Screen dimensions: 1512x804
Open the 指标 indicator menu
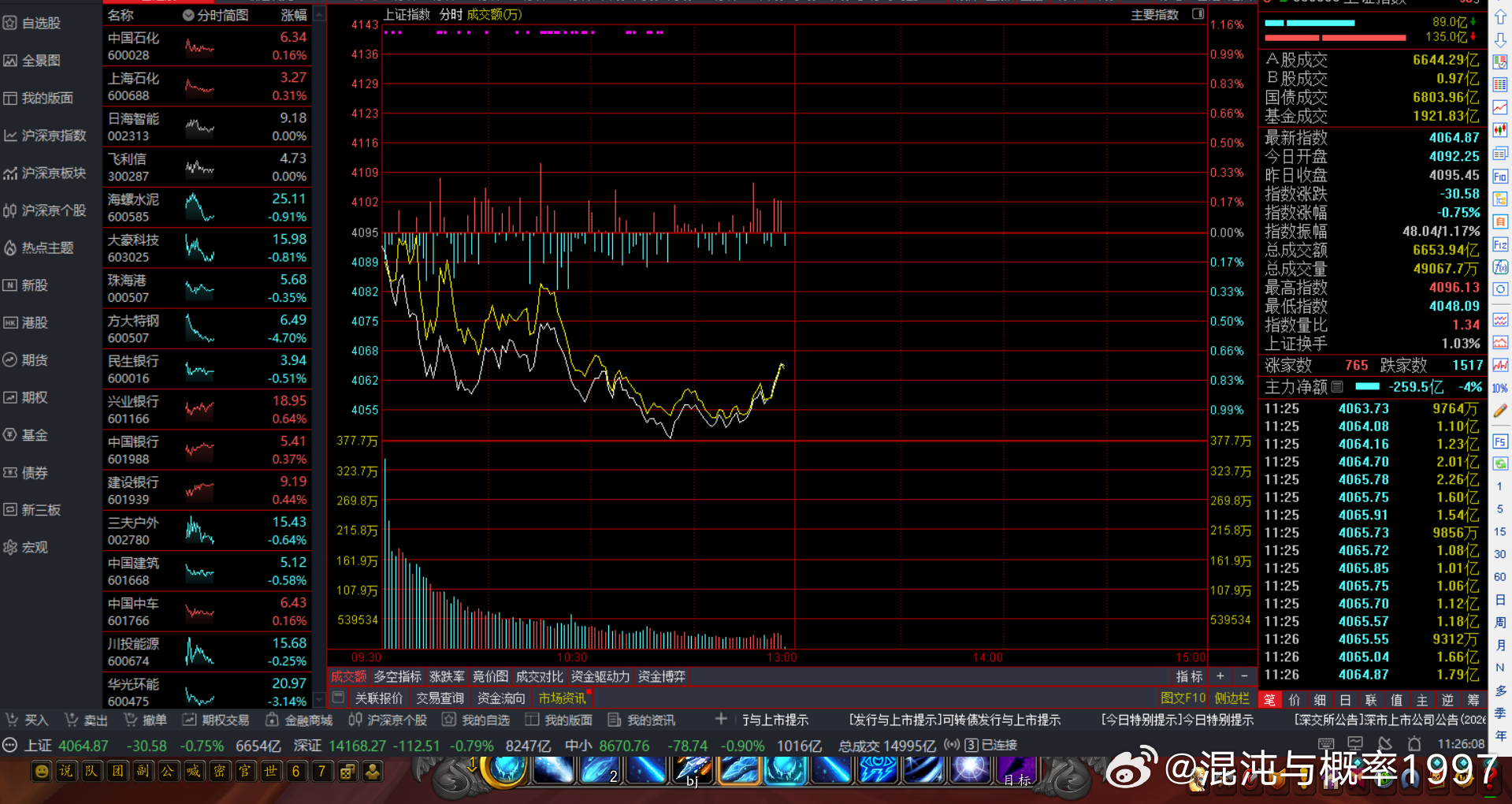pos(1189,676)
